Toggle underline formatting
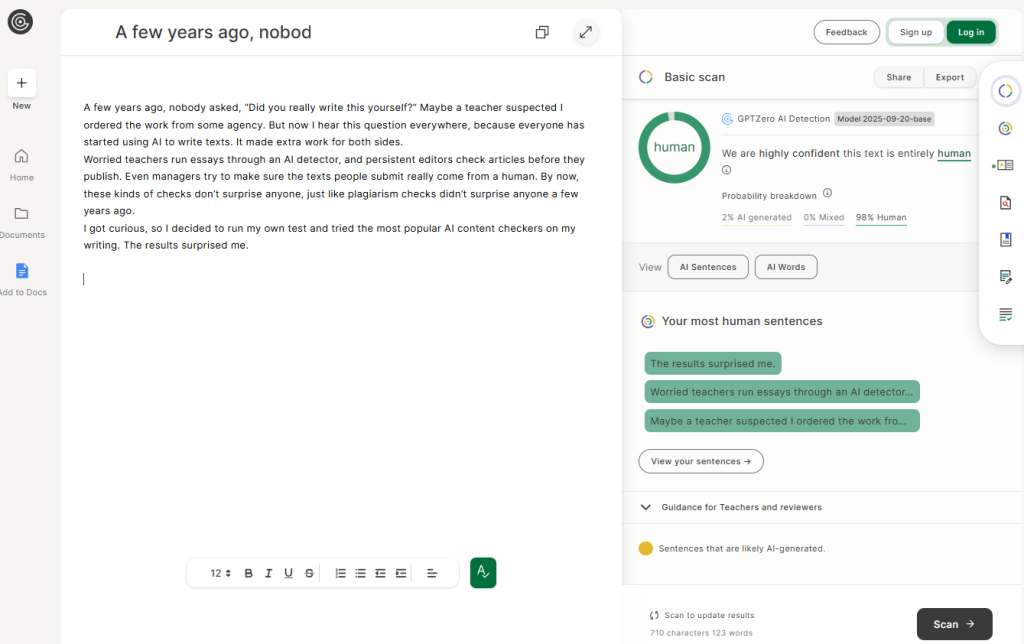 [288, 573]
